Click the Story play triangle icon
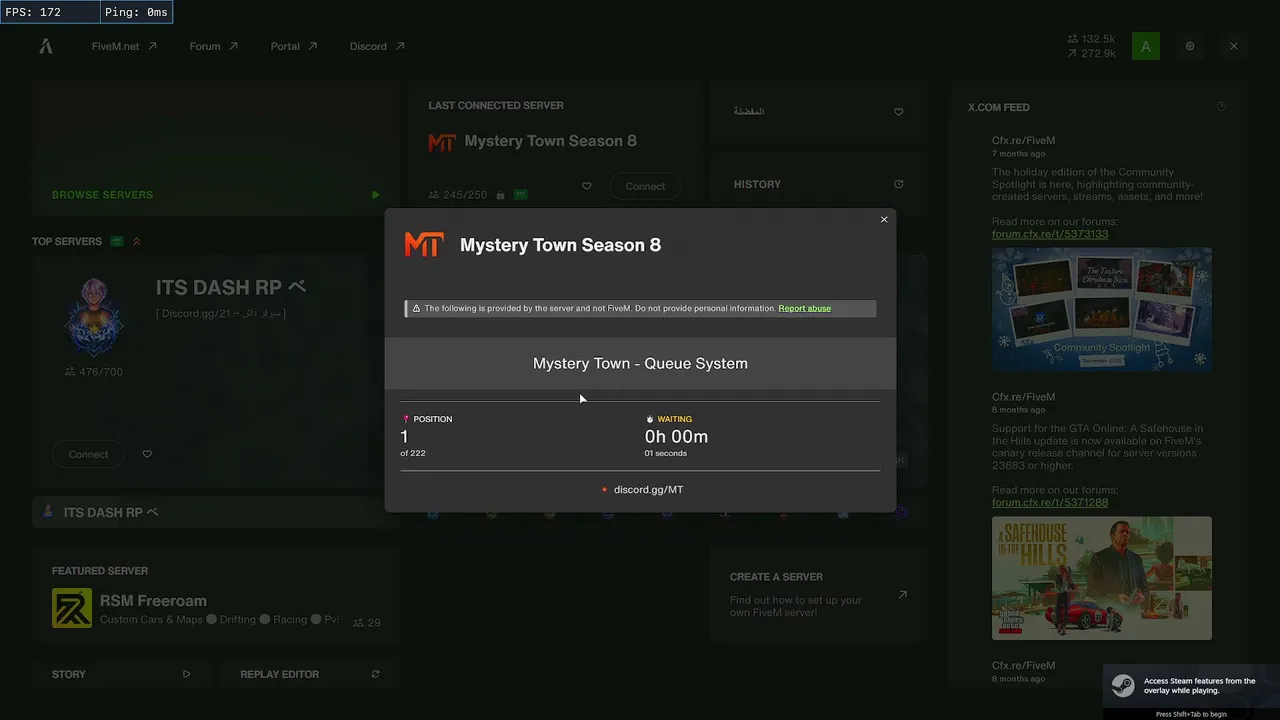Image resolution: width=1280 pixels, height=720 pixels. (x=186, y=674)
